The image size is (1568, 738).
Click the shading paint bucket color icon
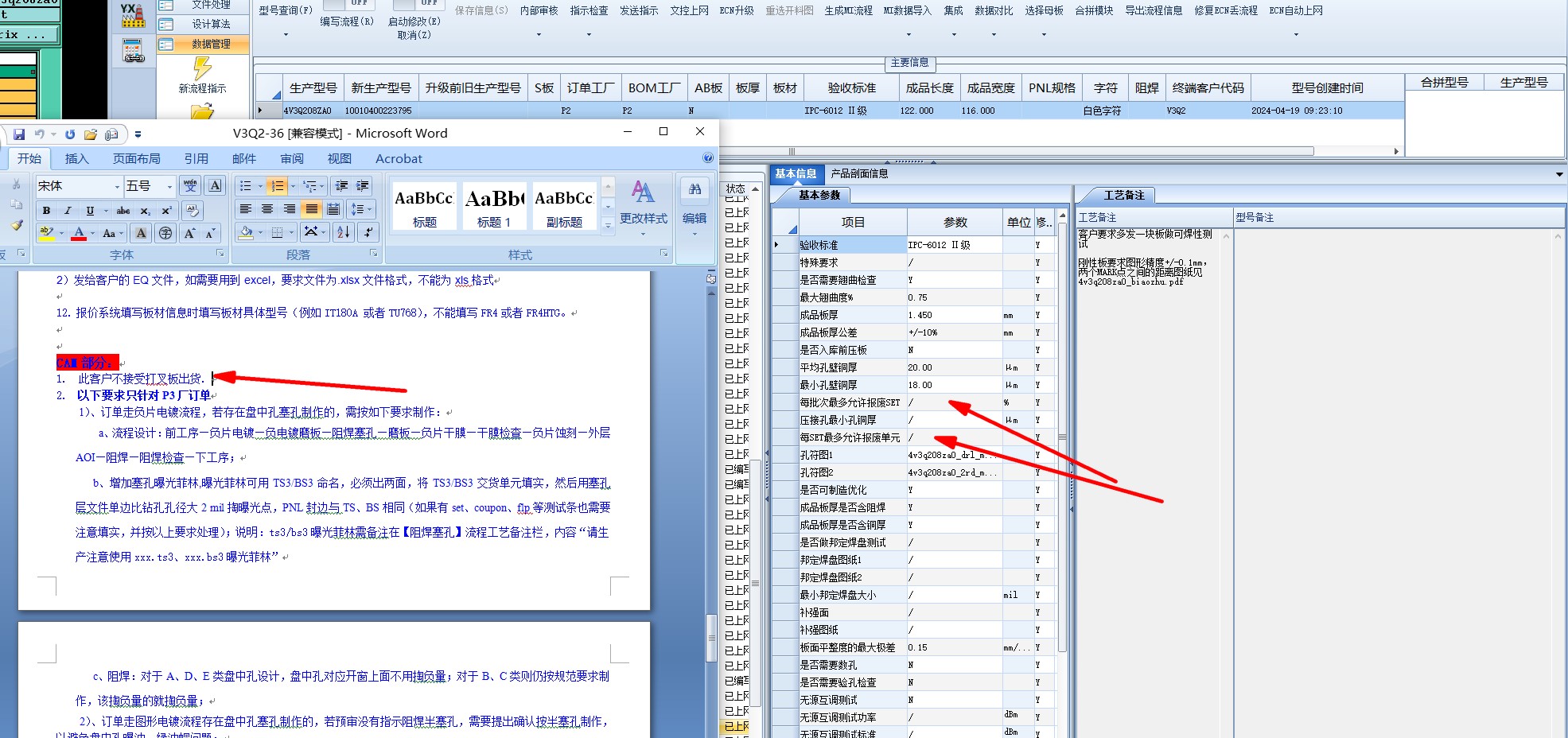pyautogui.click(x=247, y=232)
